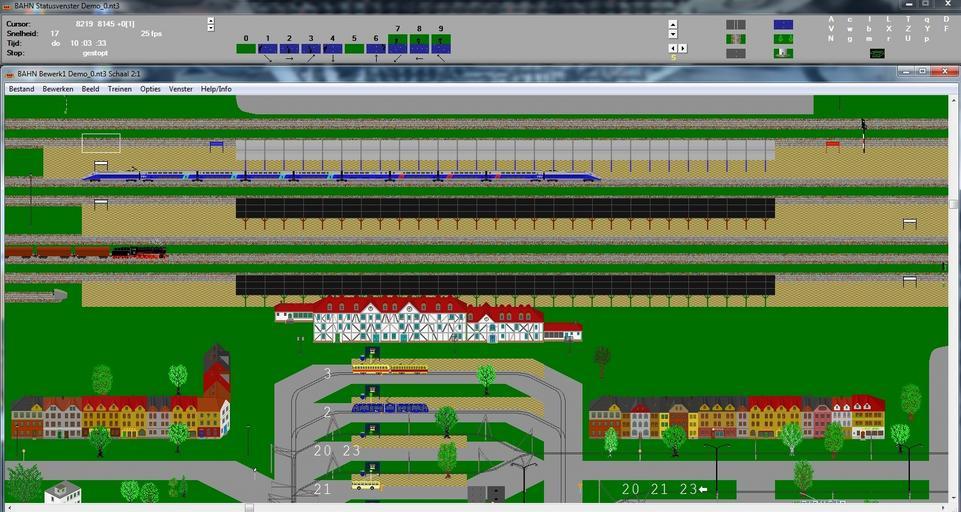Select track element tile number 1
This screenshot has height=512, width=961.
pos(267,48)
